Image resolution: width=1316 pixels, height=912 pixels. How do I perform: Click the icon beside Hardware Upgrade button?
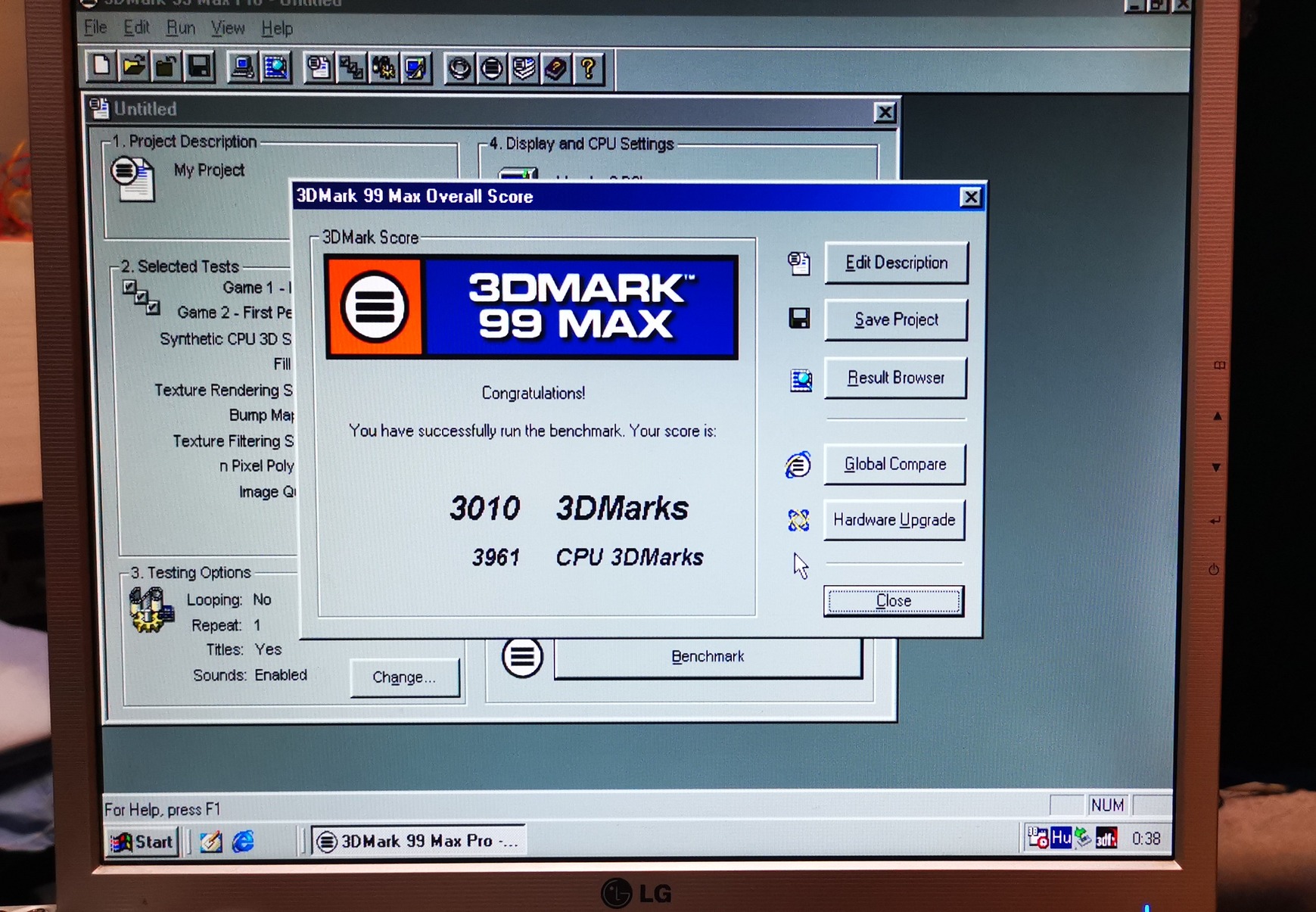tap(798, 520)
